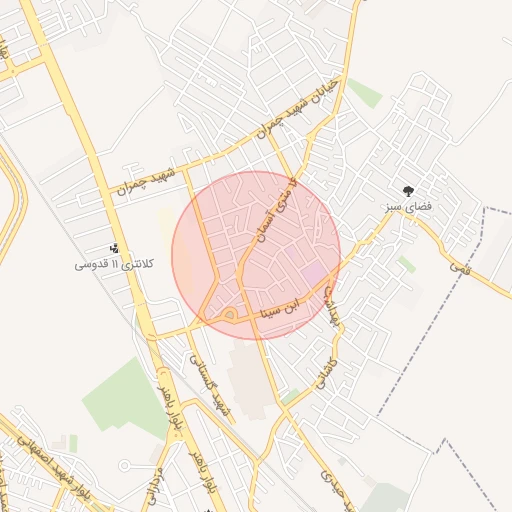The image size is (512, 512).
Task: Click the tree icon above فضای سبز
Action: (408, 192)
